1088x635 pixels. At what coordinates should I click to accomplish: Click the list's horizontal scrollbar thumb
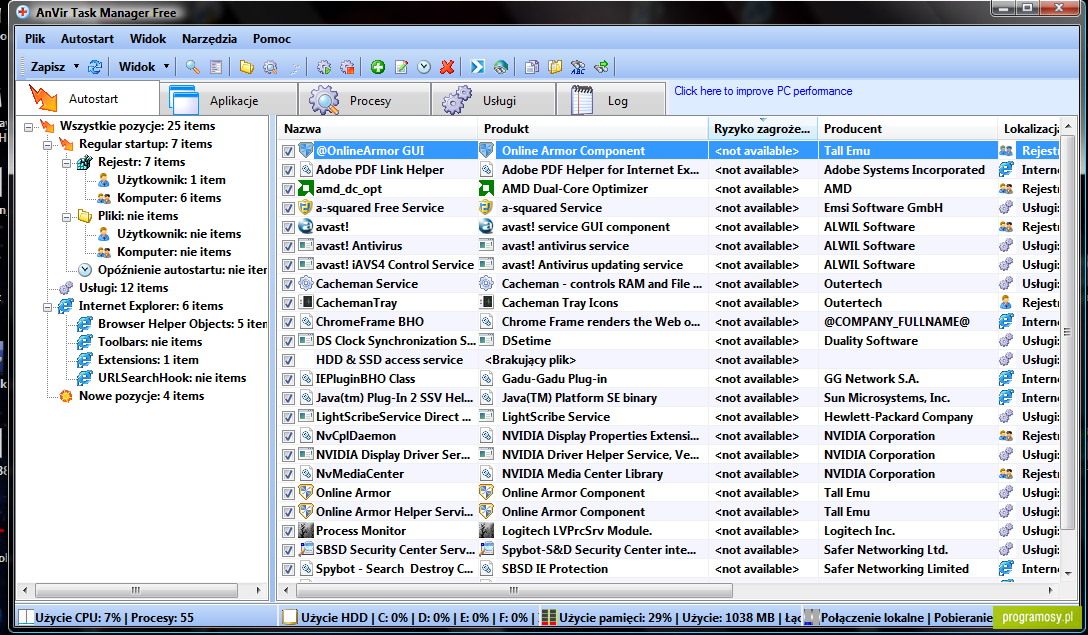pos(514,591)
